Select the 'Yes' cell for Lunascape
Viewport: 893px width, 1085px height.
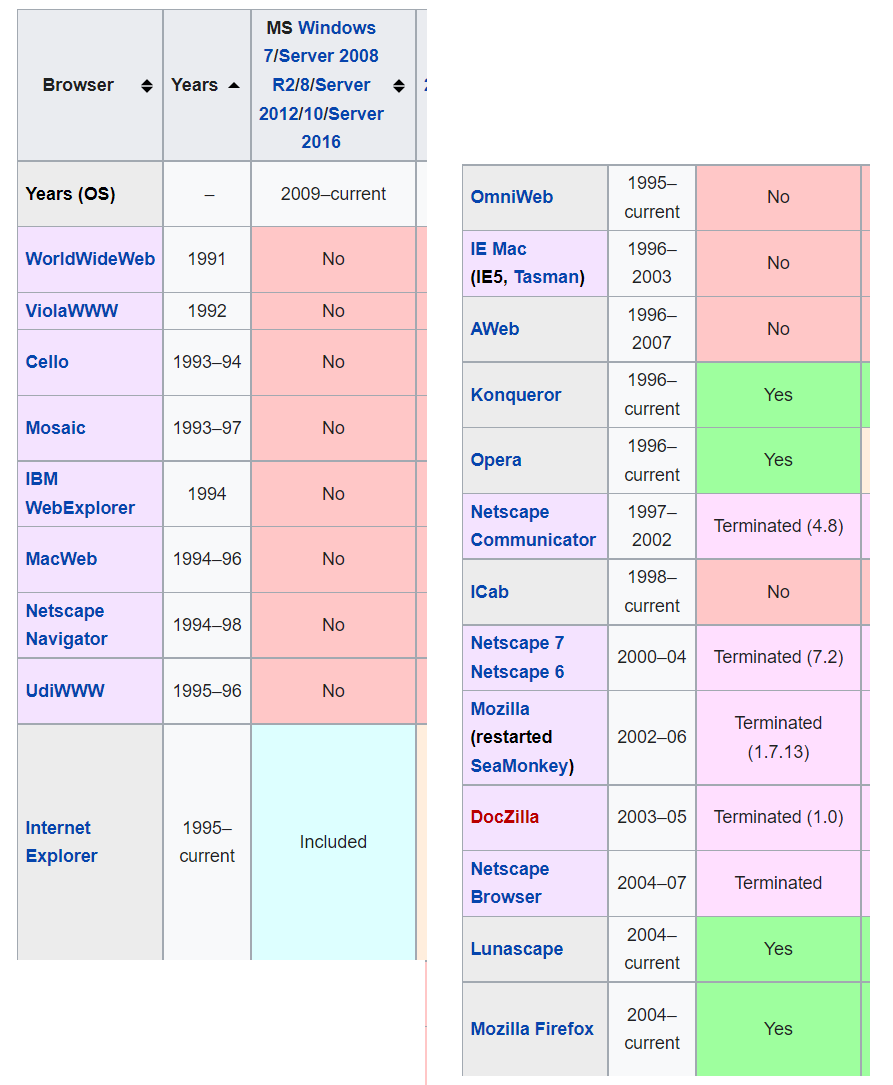778,949
